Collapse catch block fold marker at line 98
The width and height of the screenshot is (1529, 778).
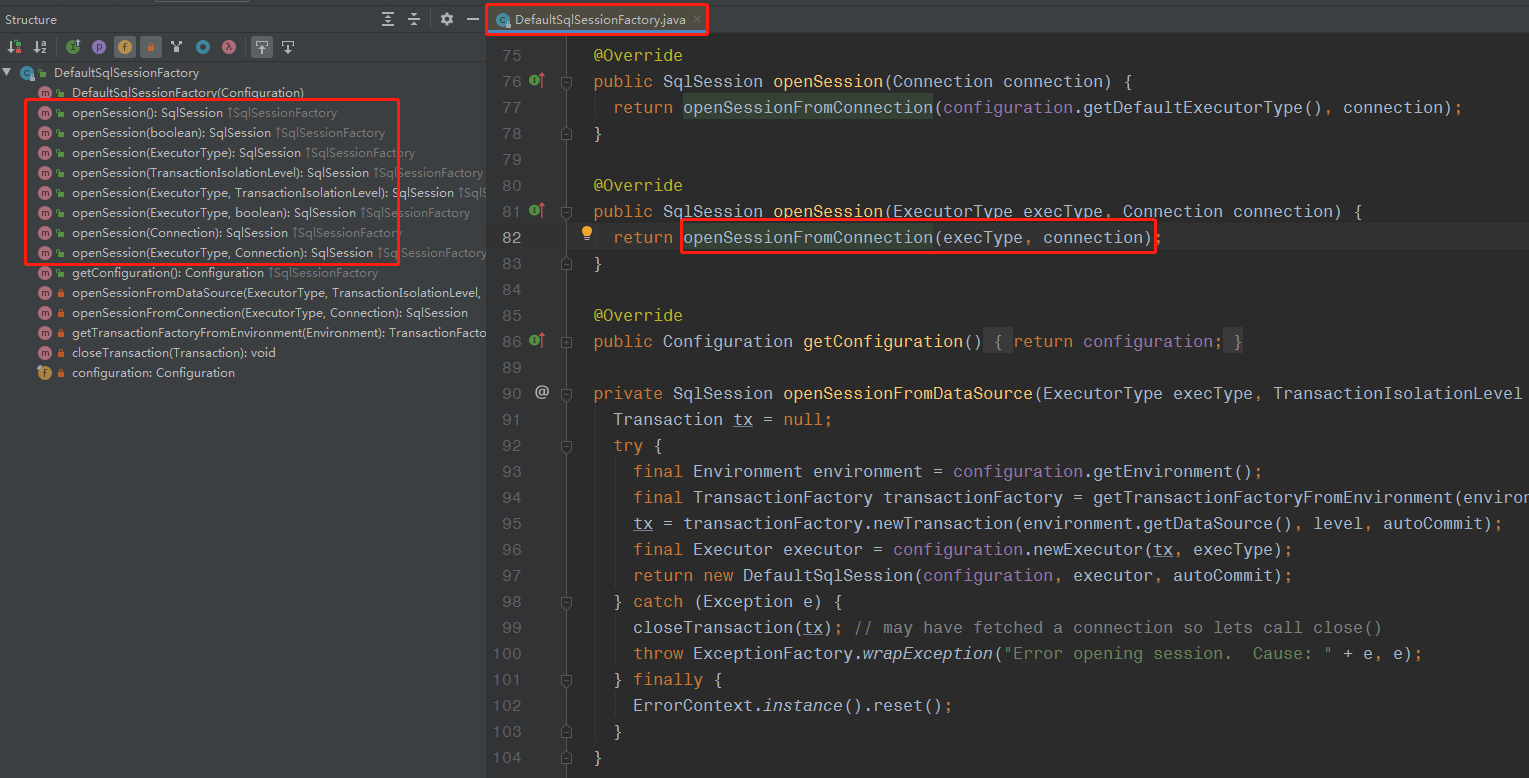[566, 602]
